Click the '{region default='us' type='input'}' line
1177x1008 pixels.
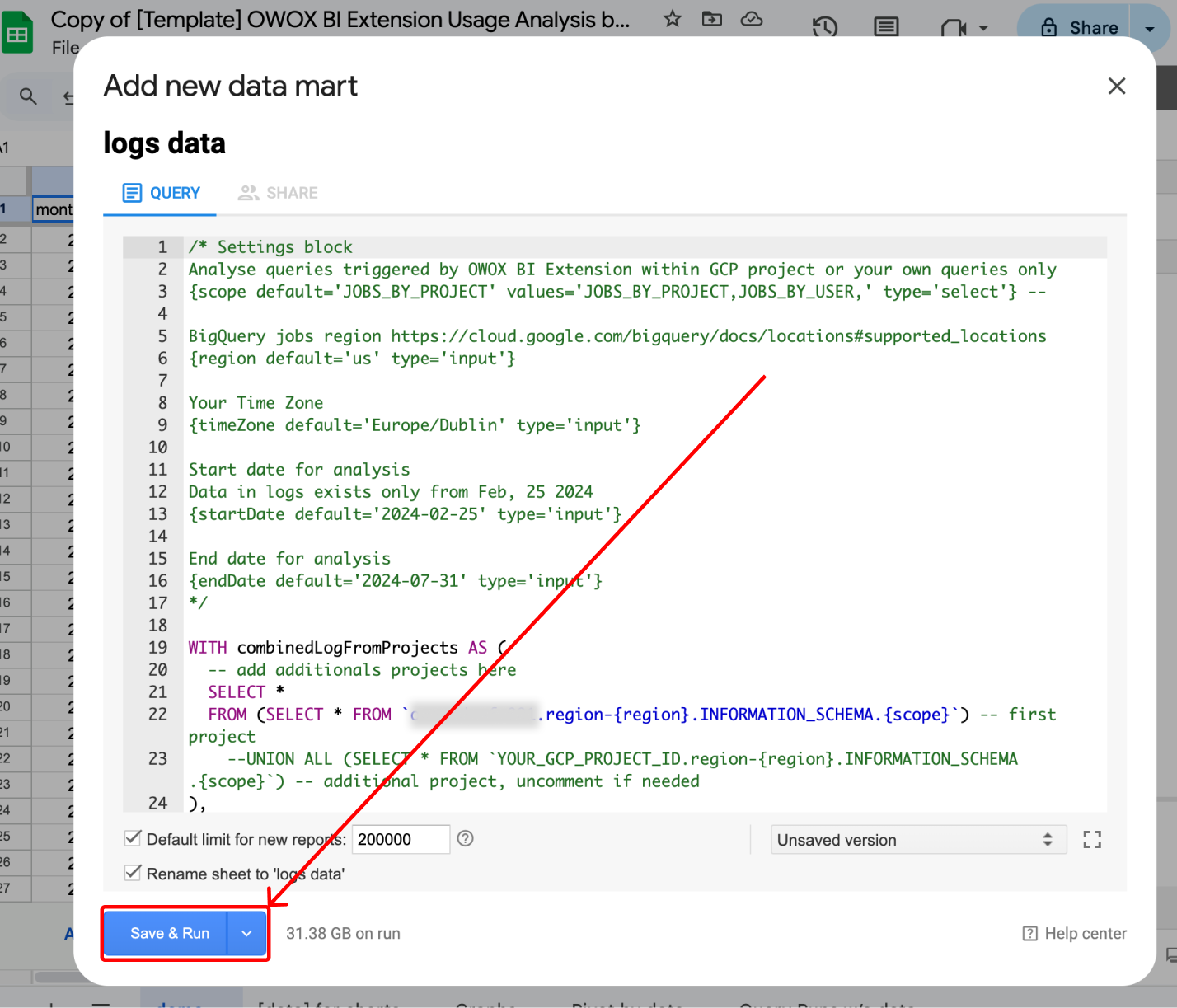(x=352, y=358)
